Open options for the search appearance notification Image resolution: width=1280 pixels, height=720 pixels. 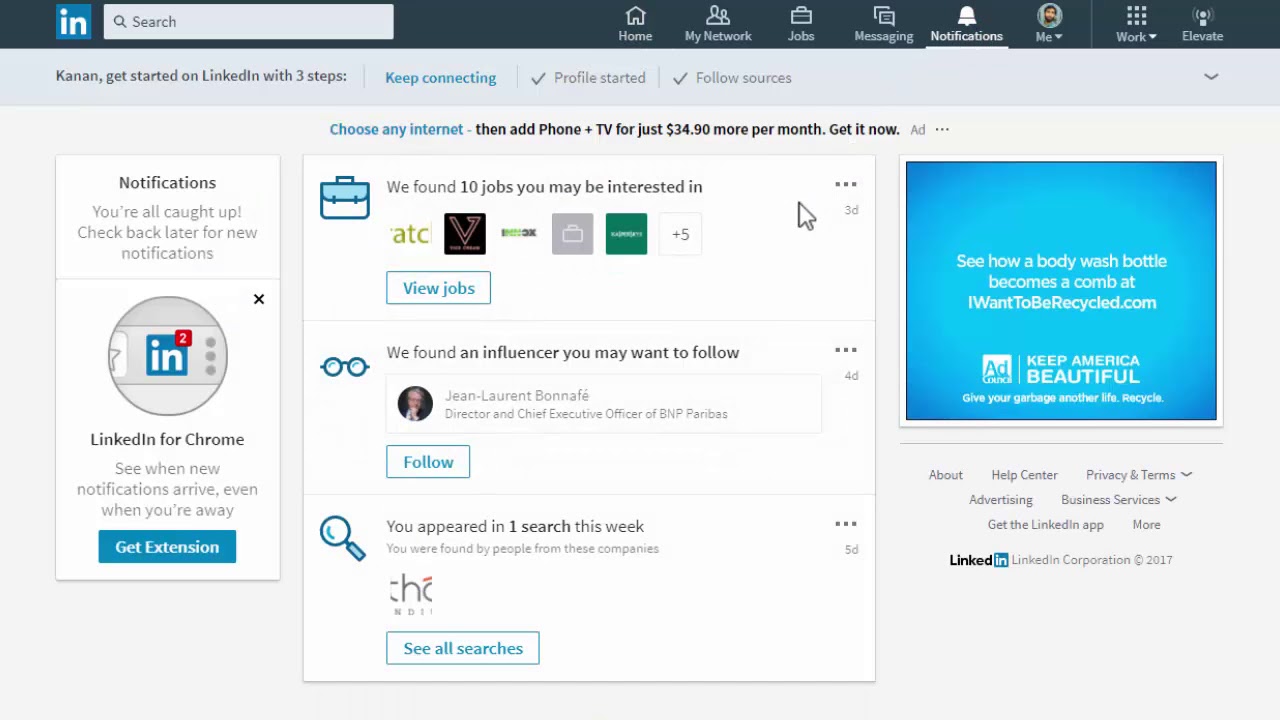tap(846, 524)
